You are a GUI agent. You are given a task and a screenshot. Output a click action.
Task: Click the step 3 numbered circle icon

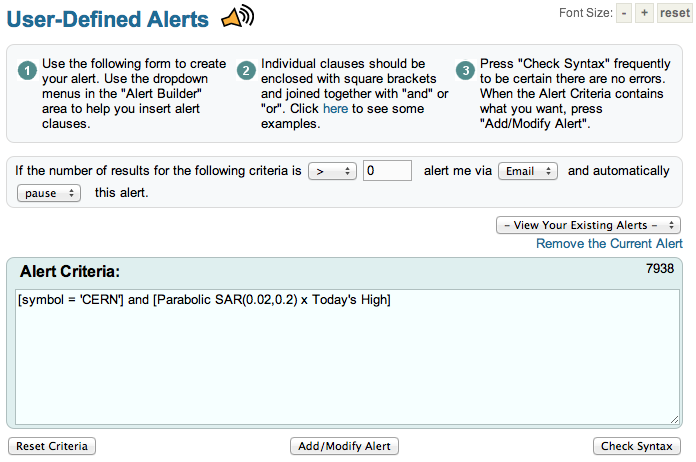point(465,71)
